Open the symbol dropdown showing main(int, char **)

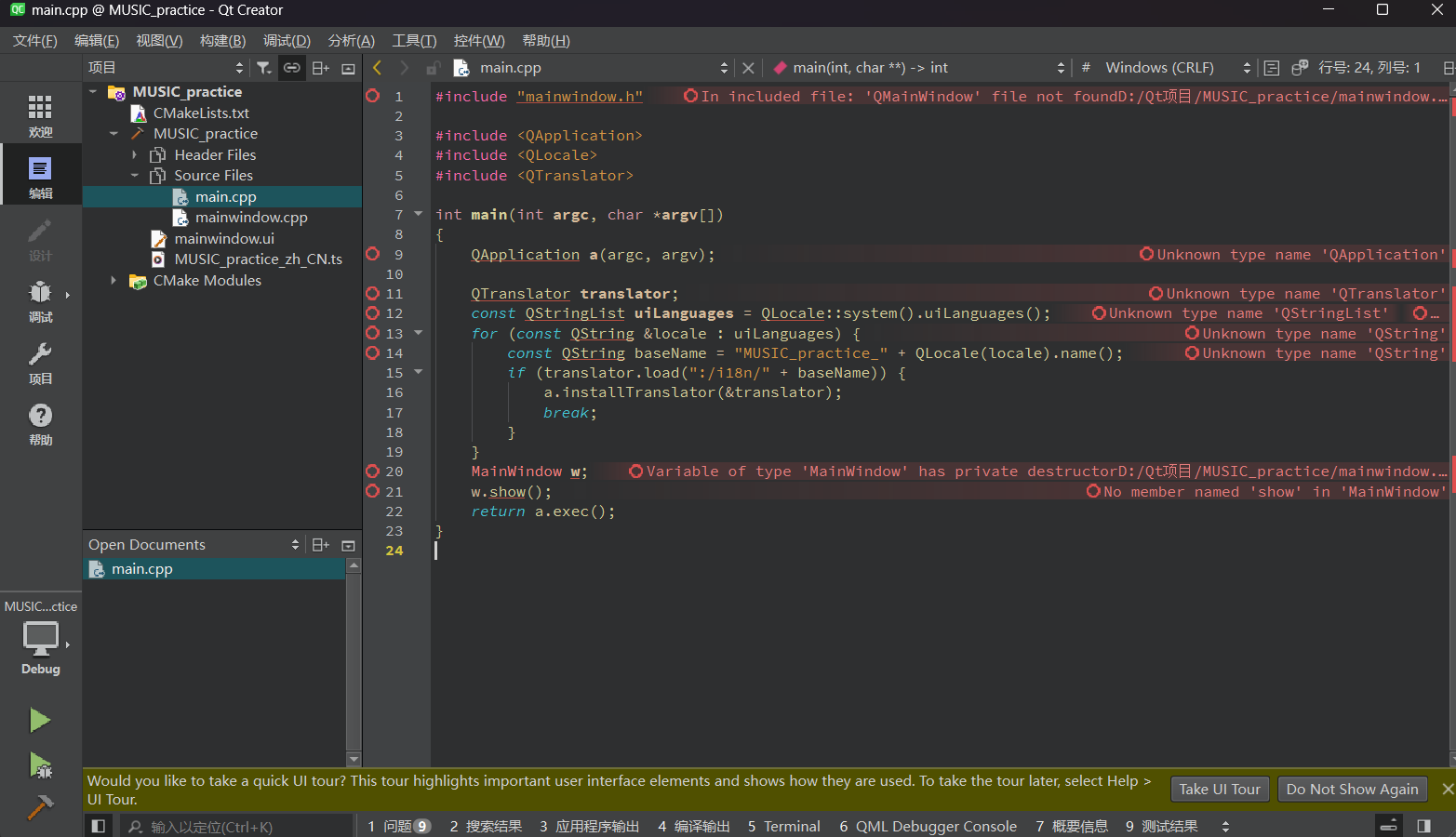[x=918, y=68]
